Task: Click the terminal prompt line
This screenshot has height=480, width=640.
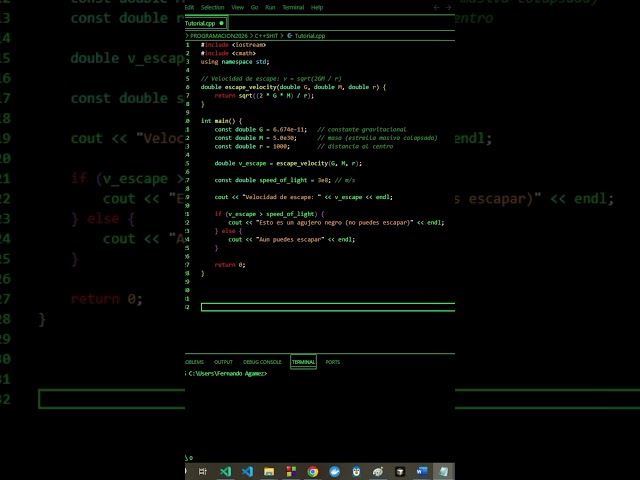Action: coord(227,373)
